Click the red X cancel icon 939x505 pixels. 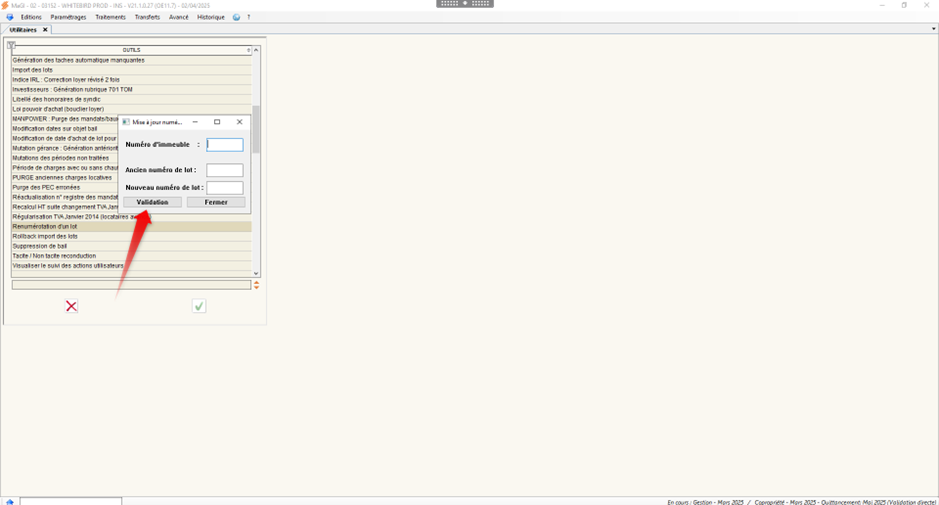point(71,306)
